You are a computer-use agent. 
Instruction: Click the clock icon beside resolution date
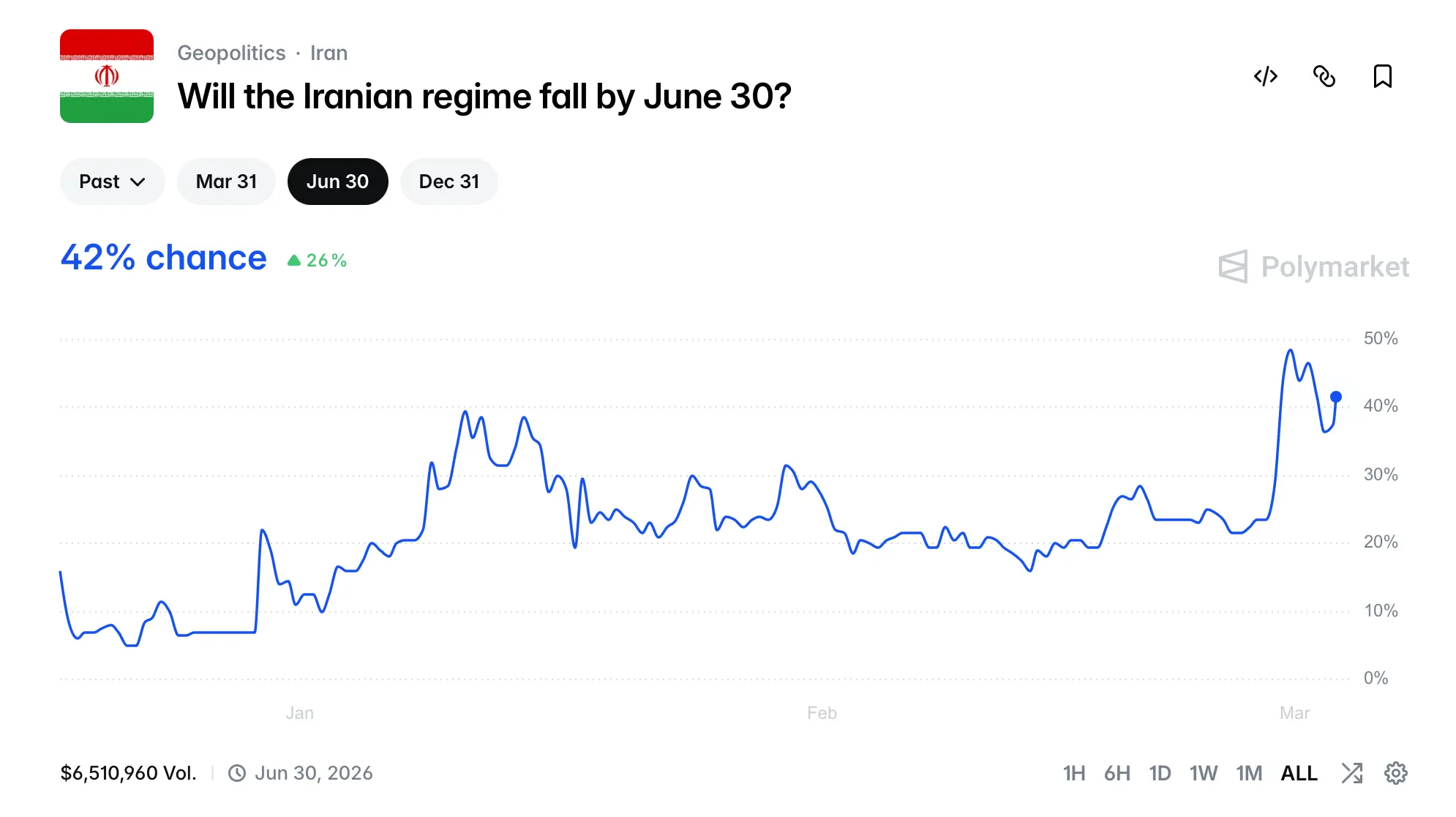236,772
